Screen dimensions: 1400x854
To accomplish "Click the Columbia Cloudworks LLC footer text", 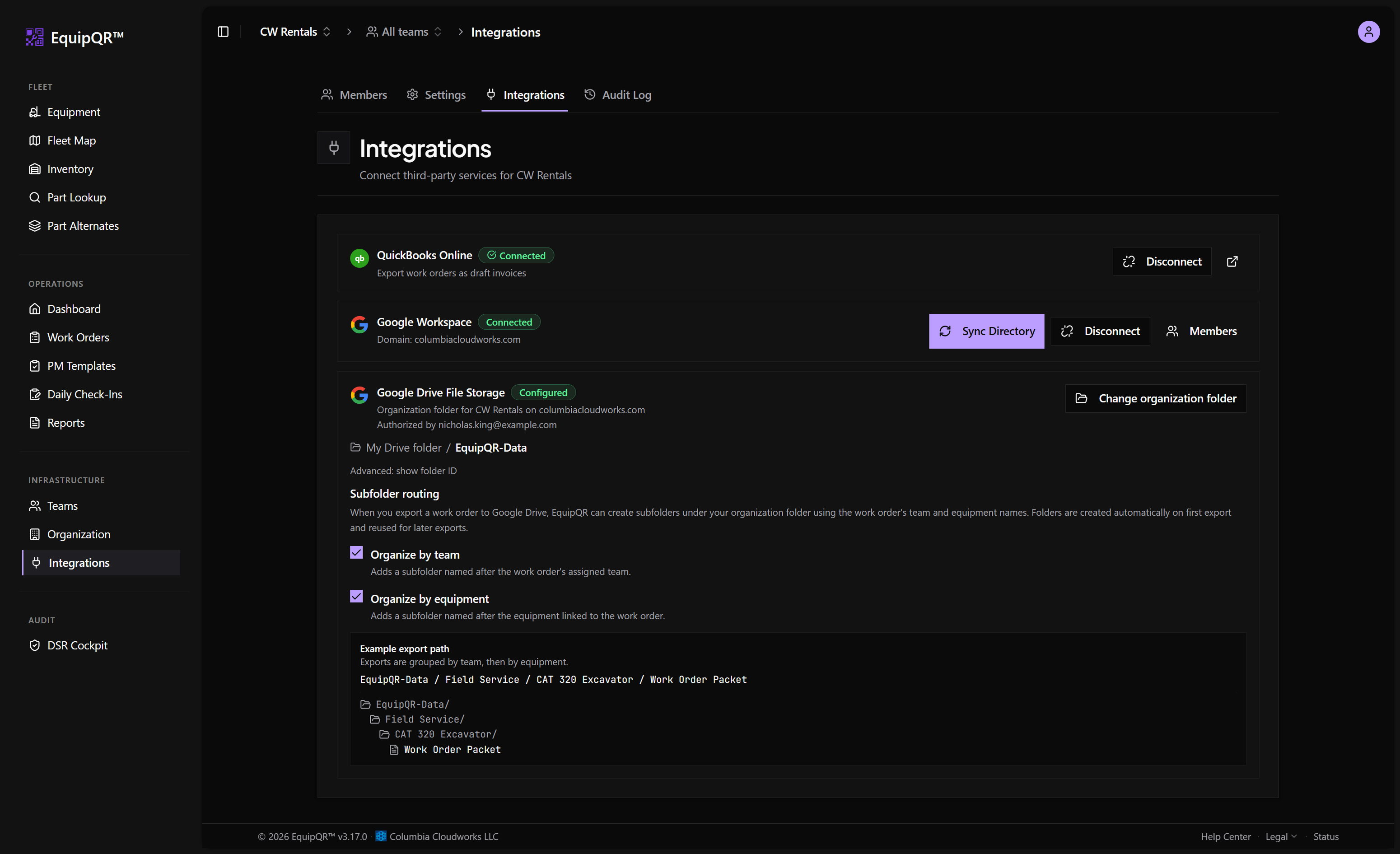I will (444, 836).
